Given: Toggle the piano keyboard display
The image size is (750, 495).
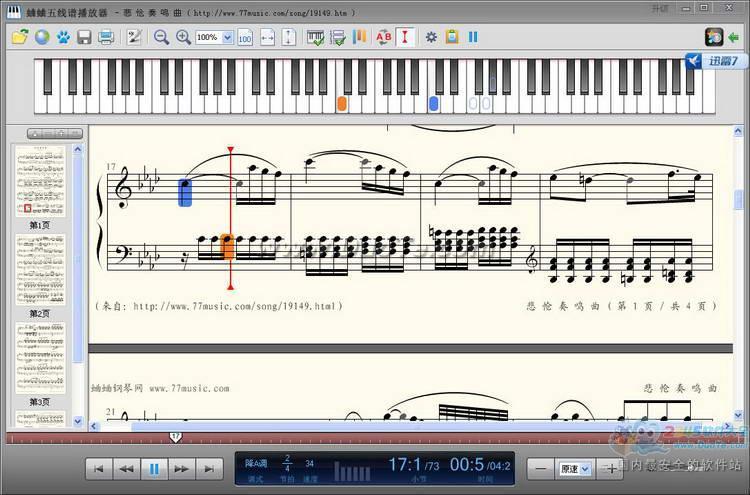Looking at the screenshot, I should coord(315,37).
